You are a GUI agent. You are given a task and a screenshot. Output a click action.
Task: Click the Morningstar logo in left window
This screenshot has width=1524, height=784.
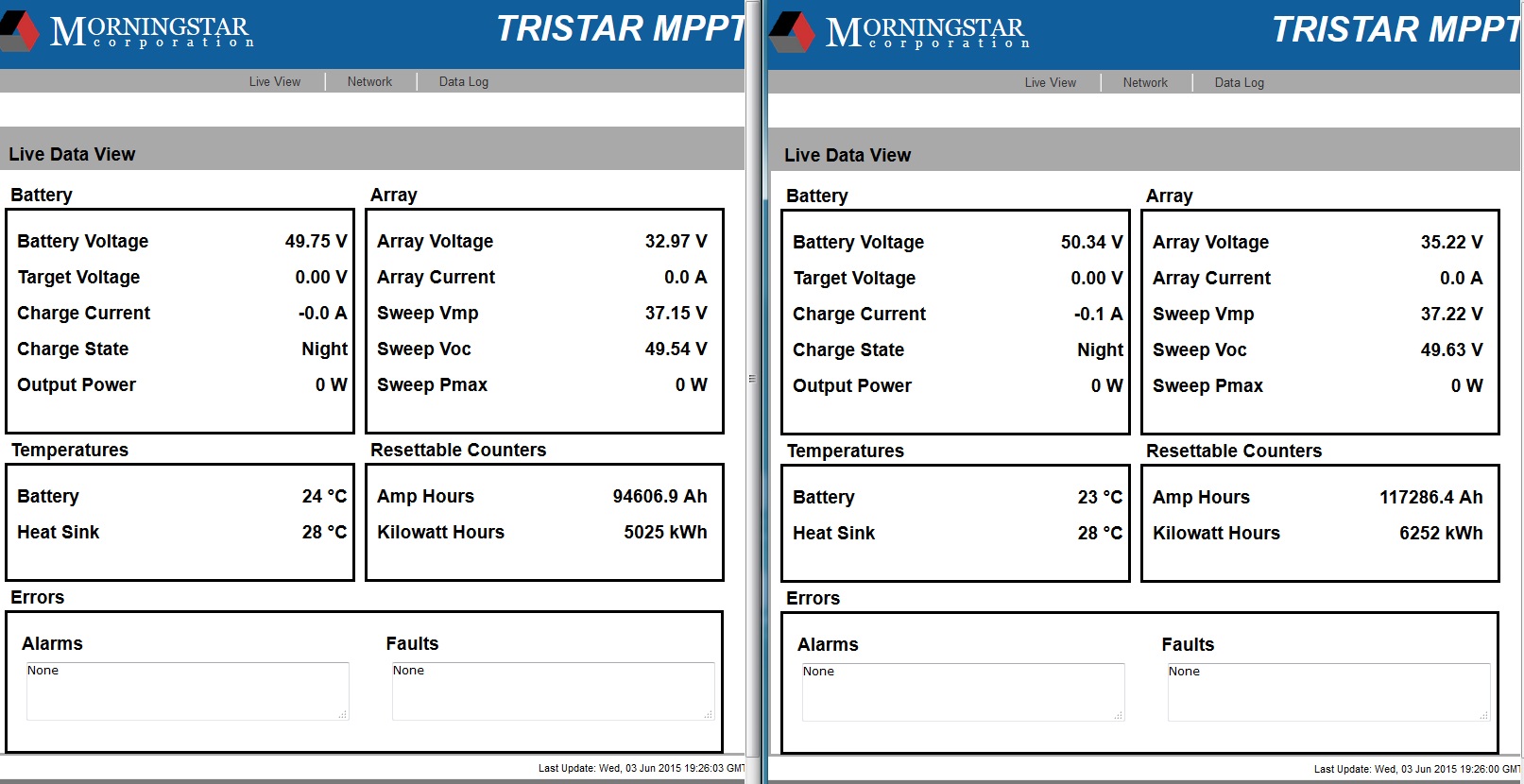(128, 31)
